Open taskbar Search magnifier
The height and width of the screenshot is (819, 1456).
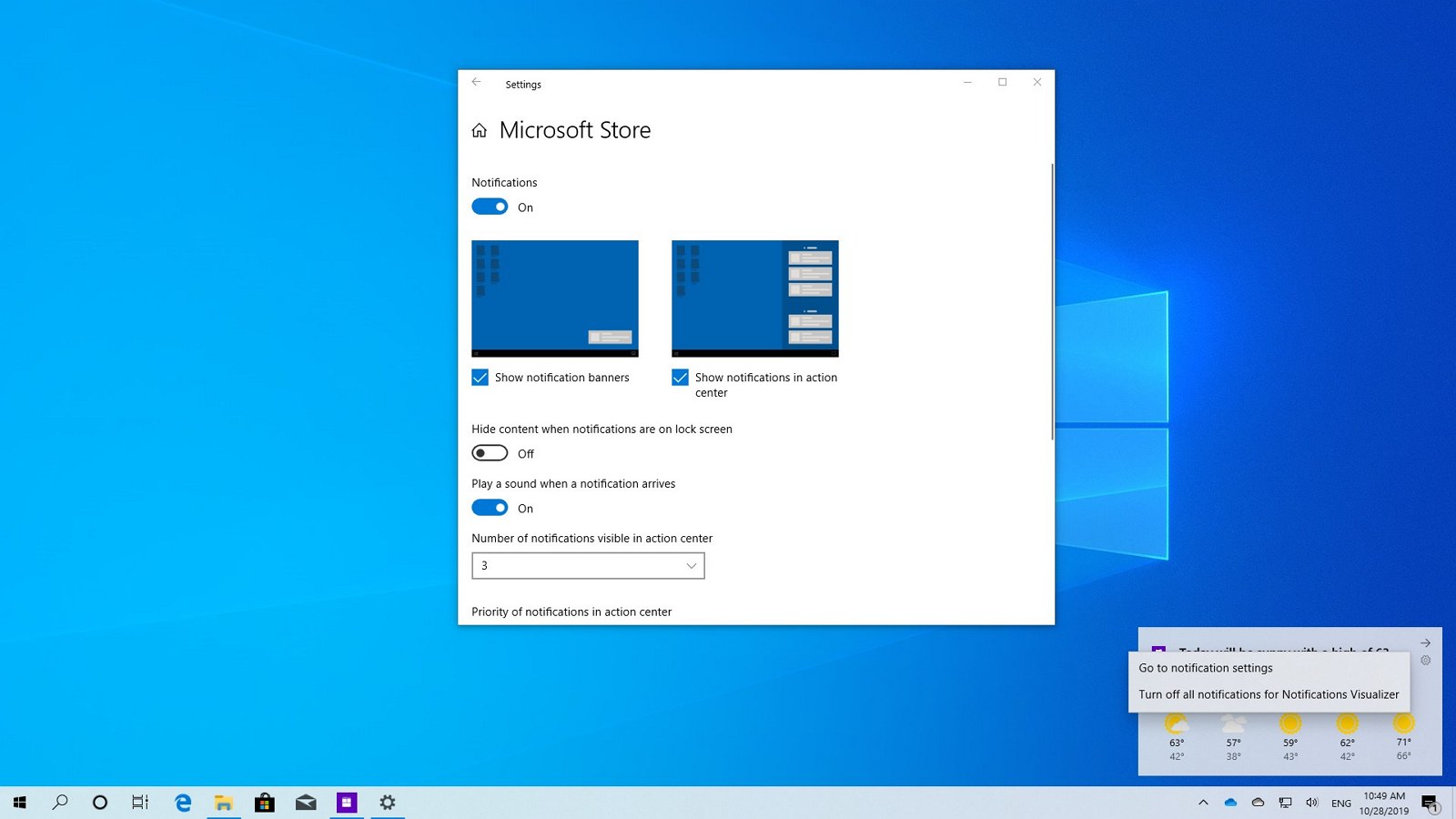(60, 803)
